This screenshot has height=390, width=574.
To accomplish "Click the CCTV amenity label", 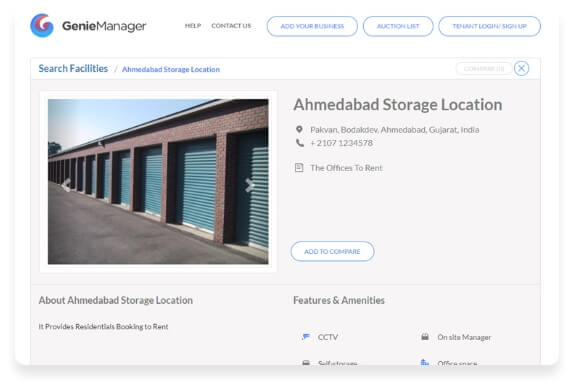I will point(328,337).
